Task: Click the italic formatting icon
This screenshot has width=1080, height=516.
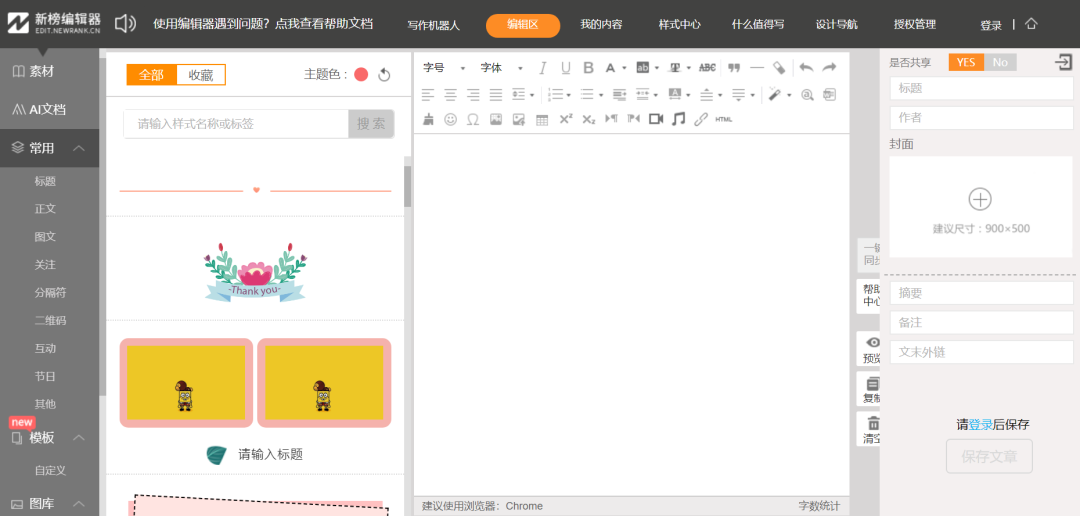Action: coord(543,68)
